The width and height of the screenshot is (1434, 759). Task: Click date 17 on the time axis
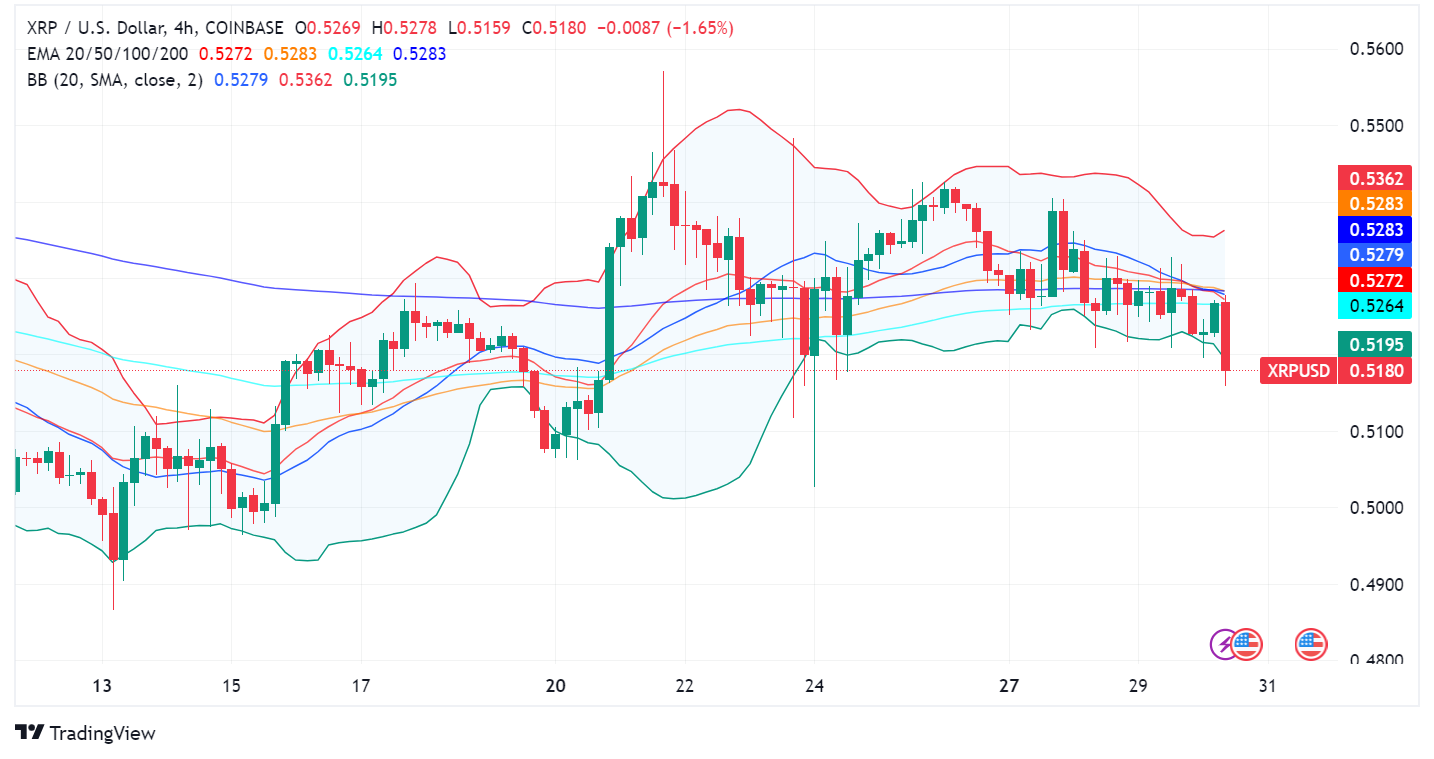point(361,686)
